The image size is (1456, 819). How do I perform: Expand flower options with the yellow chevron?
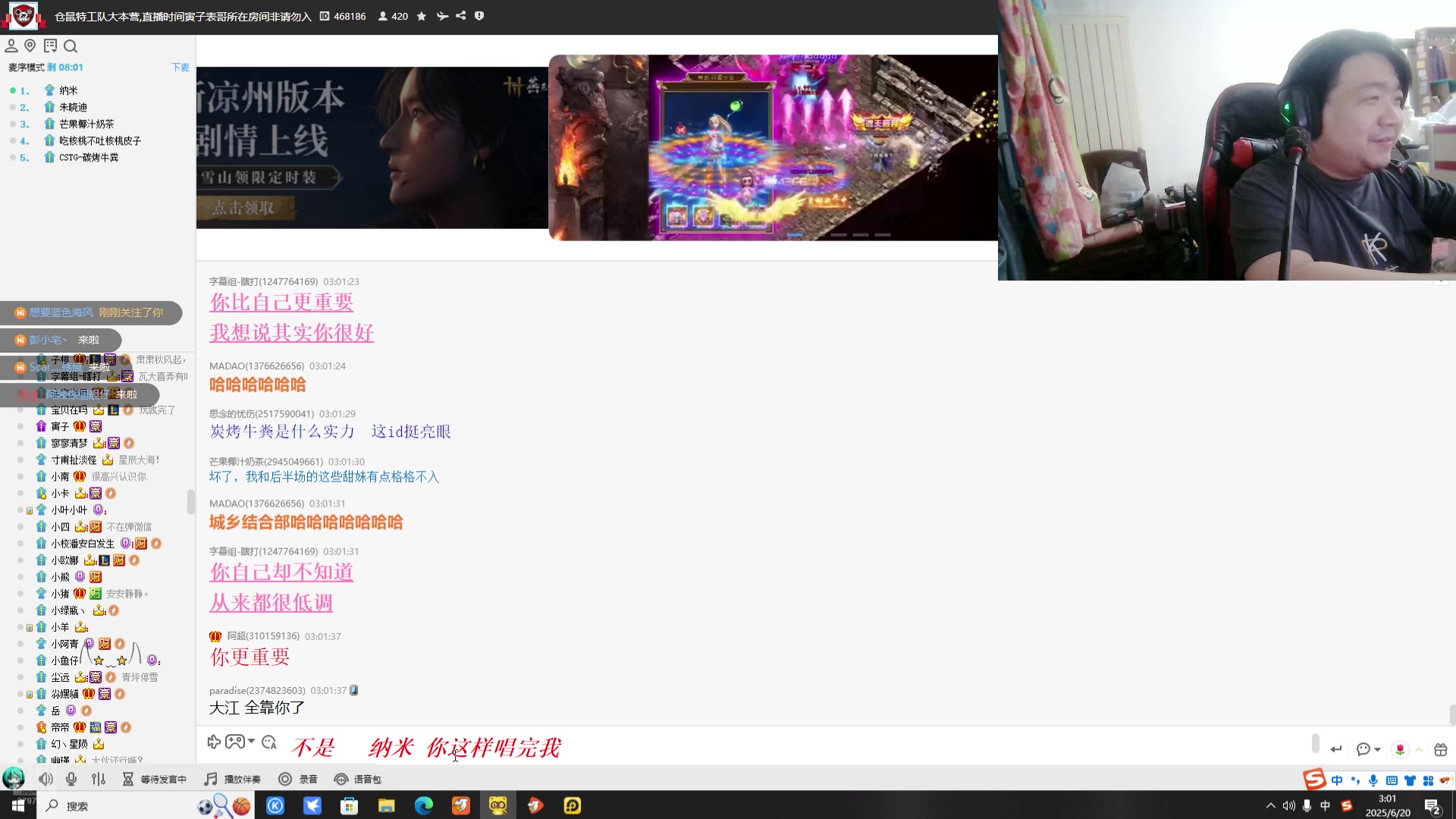[1419, 749]
